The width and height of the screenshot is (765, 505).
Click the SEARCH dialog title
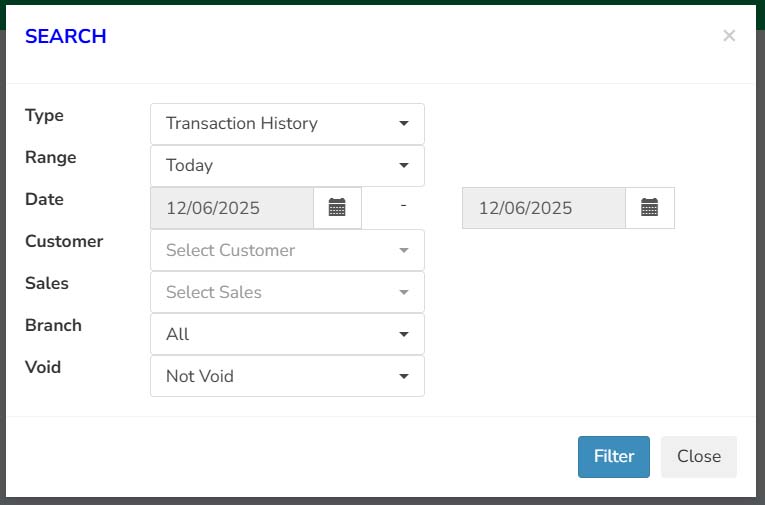[x=65, y=36]
